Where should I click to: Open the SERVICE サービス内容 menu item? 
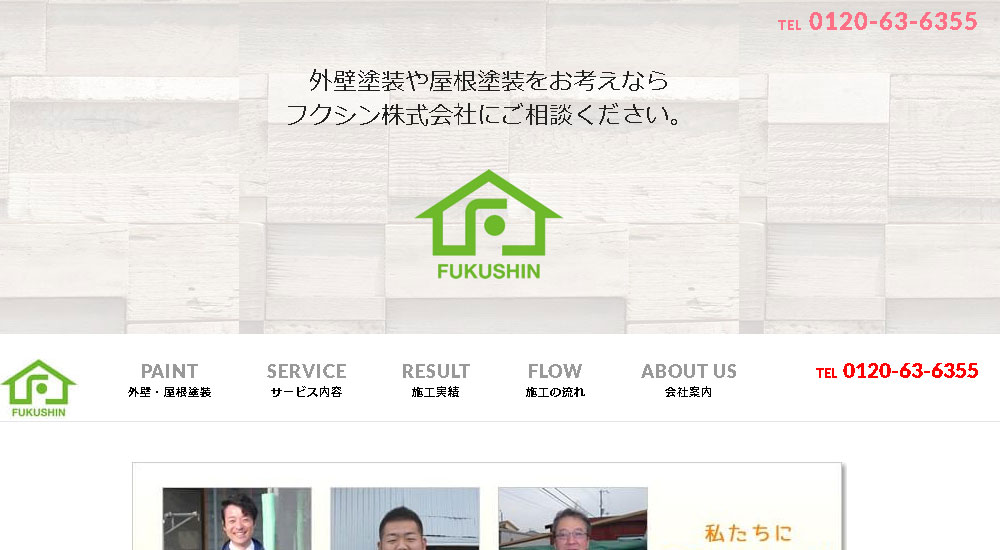306,380
